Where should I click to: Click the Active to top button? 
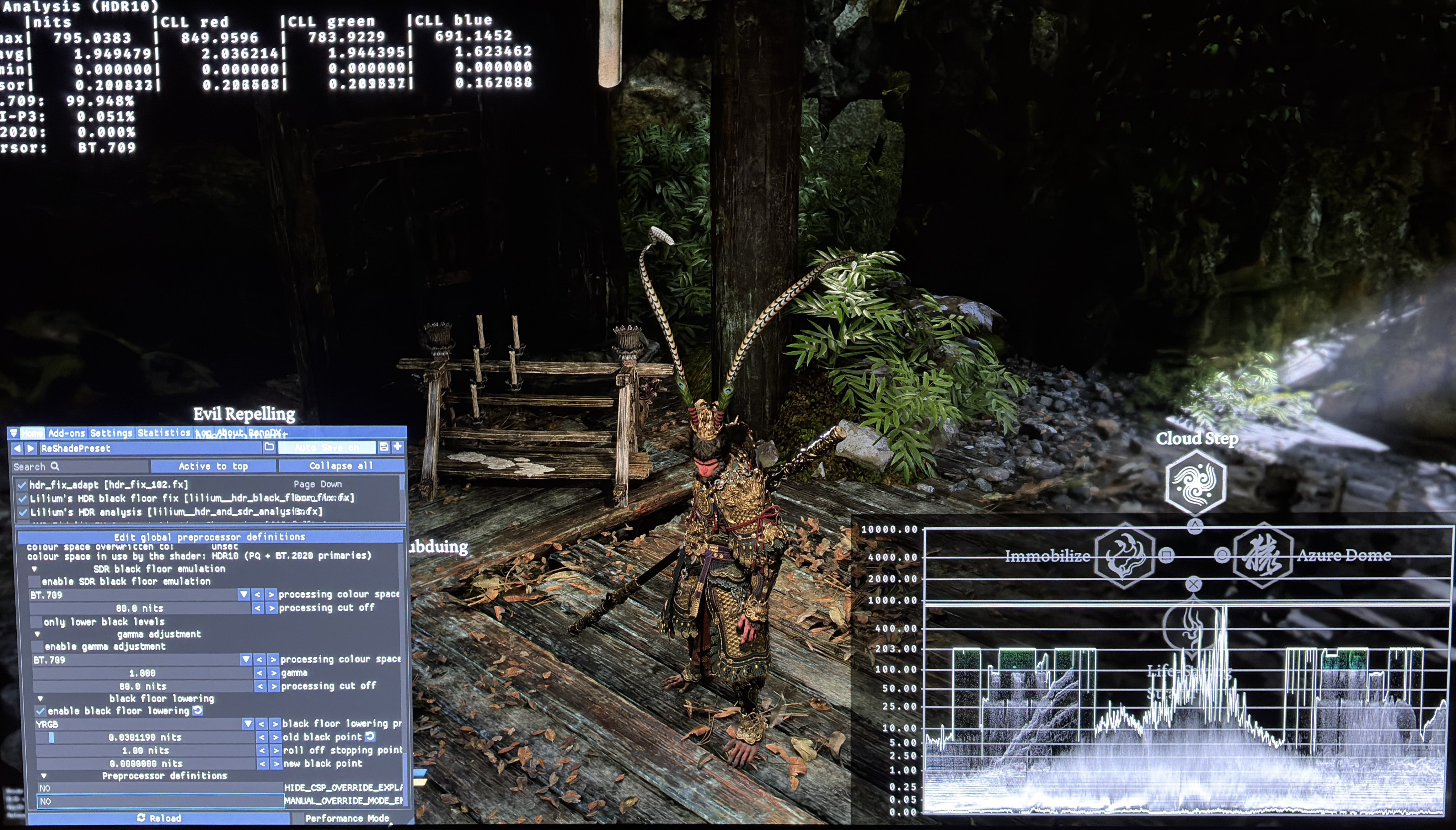214,466
